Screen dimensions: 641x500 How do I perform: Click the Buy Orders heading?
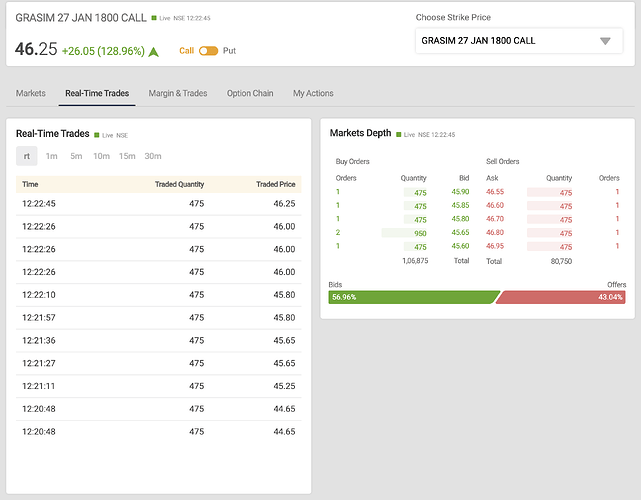352,161
